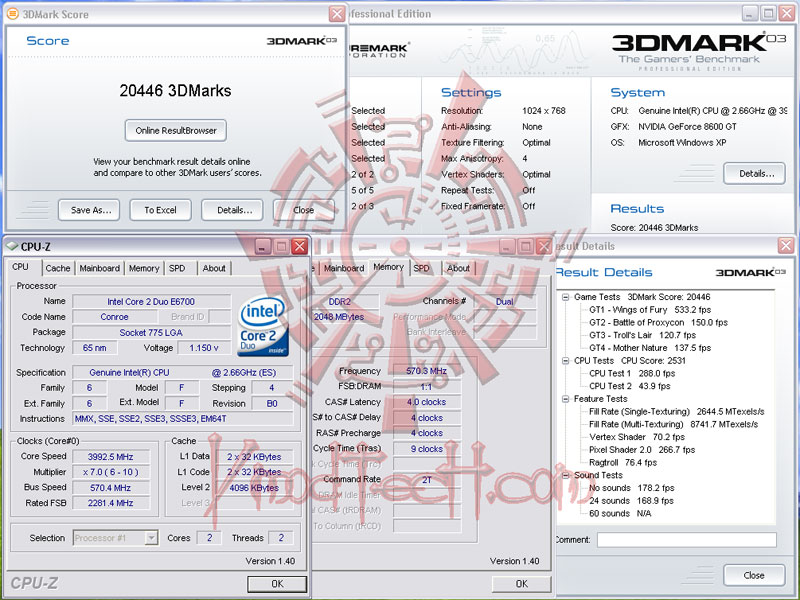Select Mainboard tab in rear CPU-Z window

tap(344, 268)
